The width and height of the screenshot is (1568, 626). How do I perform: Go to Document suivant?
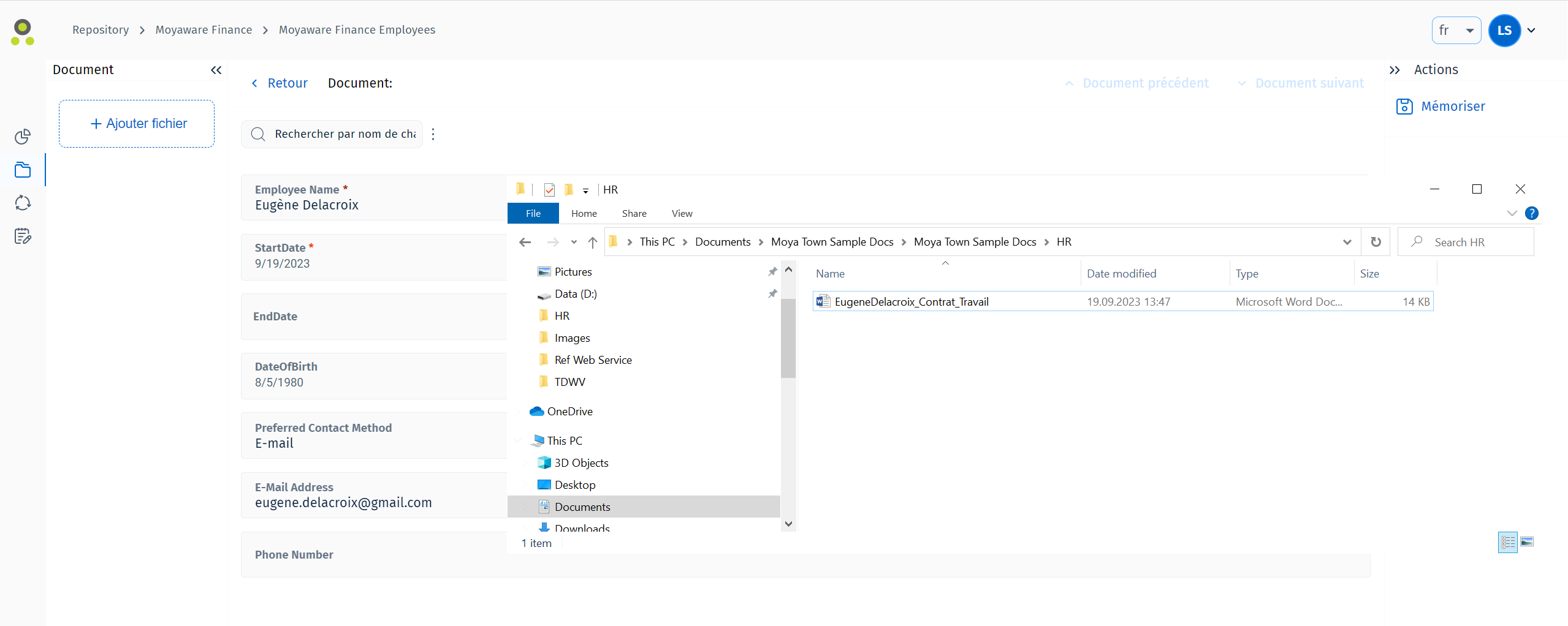1301,83
